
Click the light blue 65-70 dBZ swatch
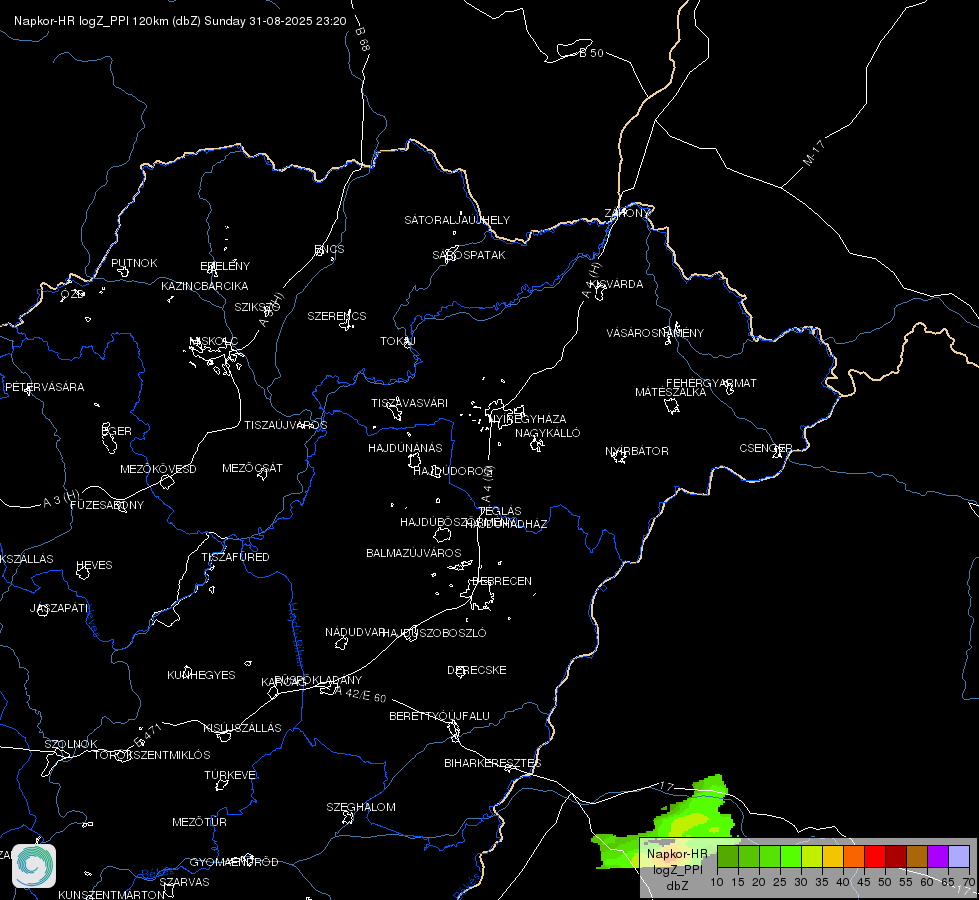pos(958,856)
